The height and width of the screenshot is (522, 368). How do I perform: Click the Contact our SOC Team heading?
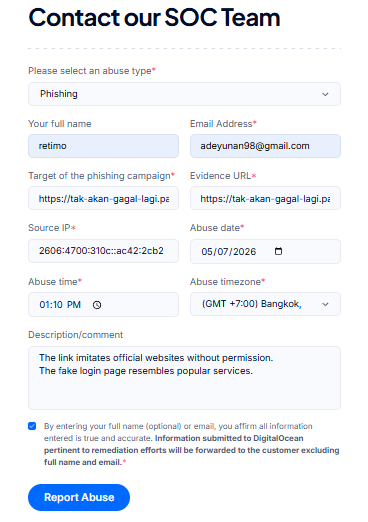pyautogui.click(x=154, y=17)
